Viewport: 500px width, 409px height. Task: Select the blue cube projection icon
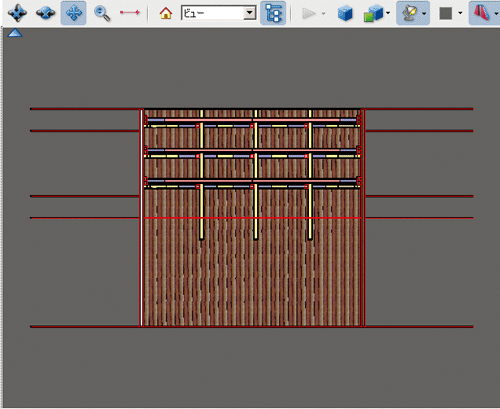coord(345,13)
